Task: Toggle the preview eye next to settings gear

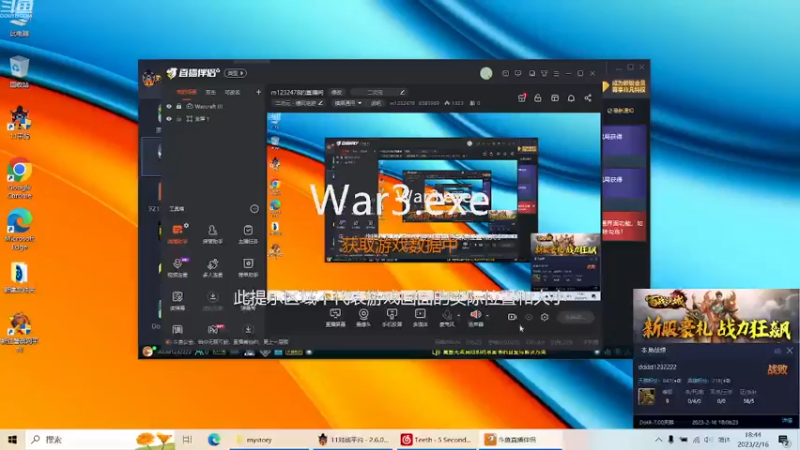Action: point(529,317)
